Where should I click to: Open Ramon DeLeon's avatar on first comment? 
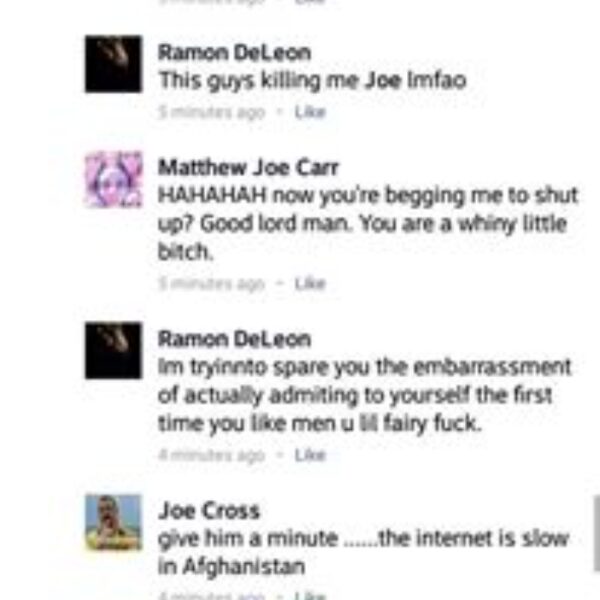point(114,64)
